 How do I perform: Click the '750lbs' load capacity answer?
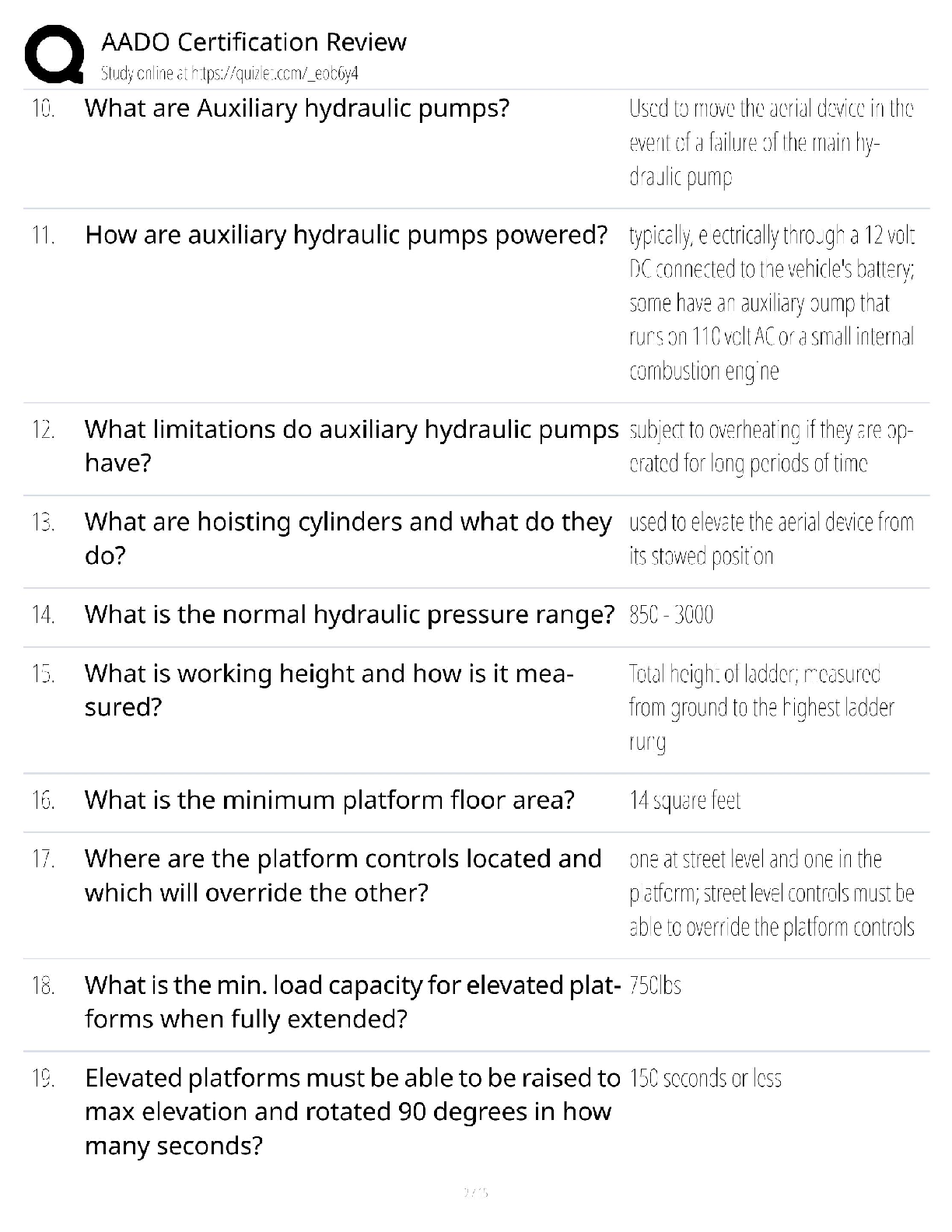[655, 985]
